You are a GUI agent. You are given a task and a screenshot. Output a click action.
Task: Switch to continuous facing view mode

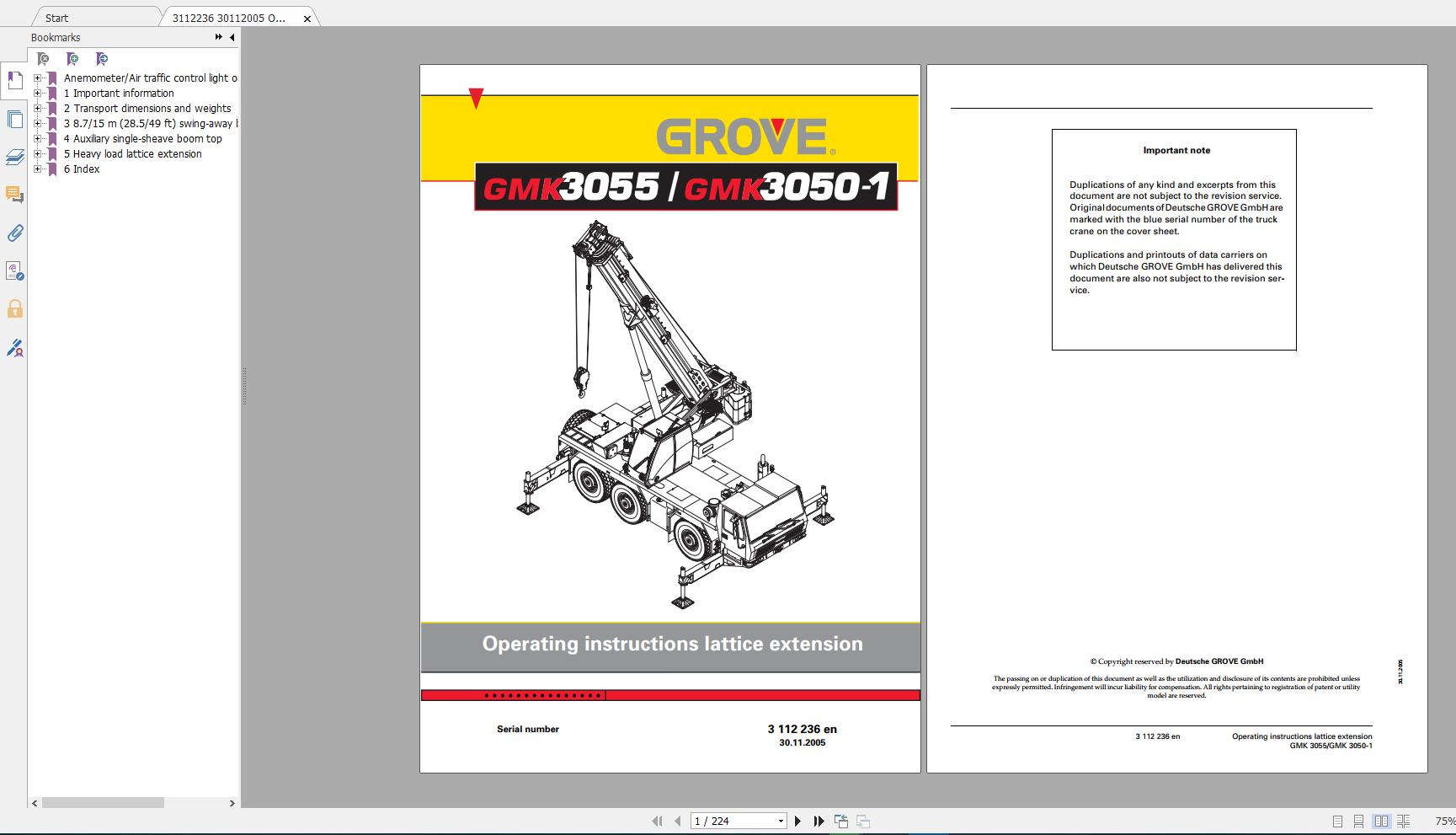point(1403,822)
